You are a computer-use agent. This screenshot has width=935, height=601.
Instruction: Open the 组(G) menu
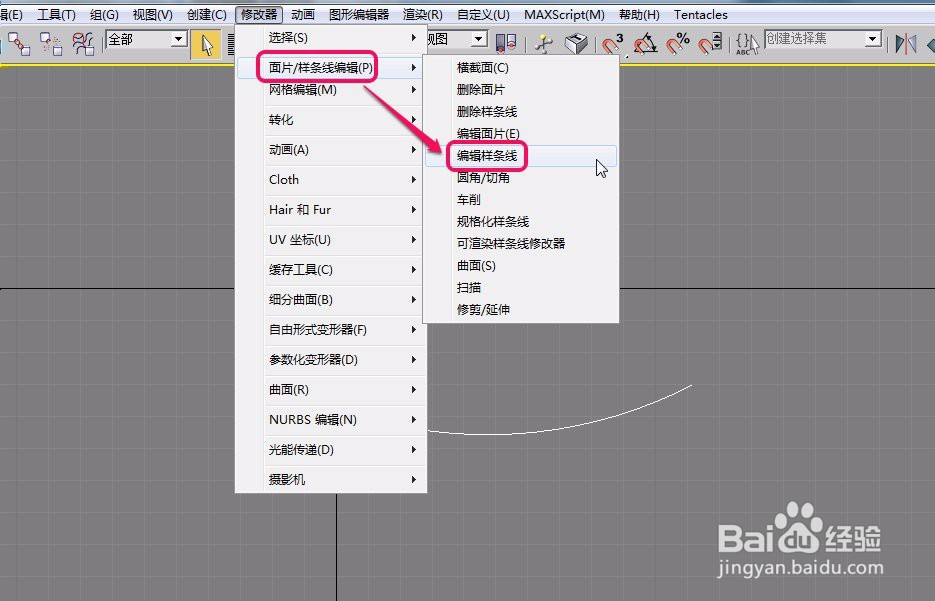pos(104,15)
